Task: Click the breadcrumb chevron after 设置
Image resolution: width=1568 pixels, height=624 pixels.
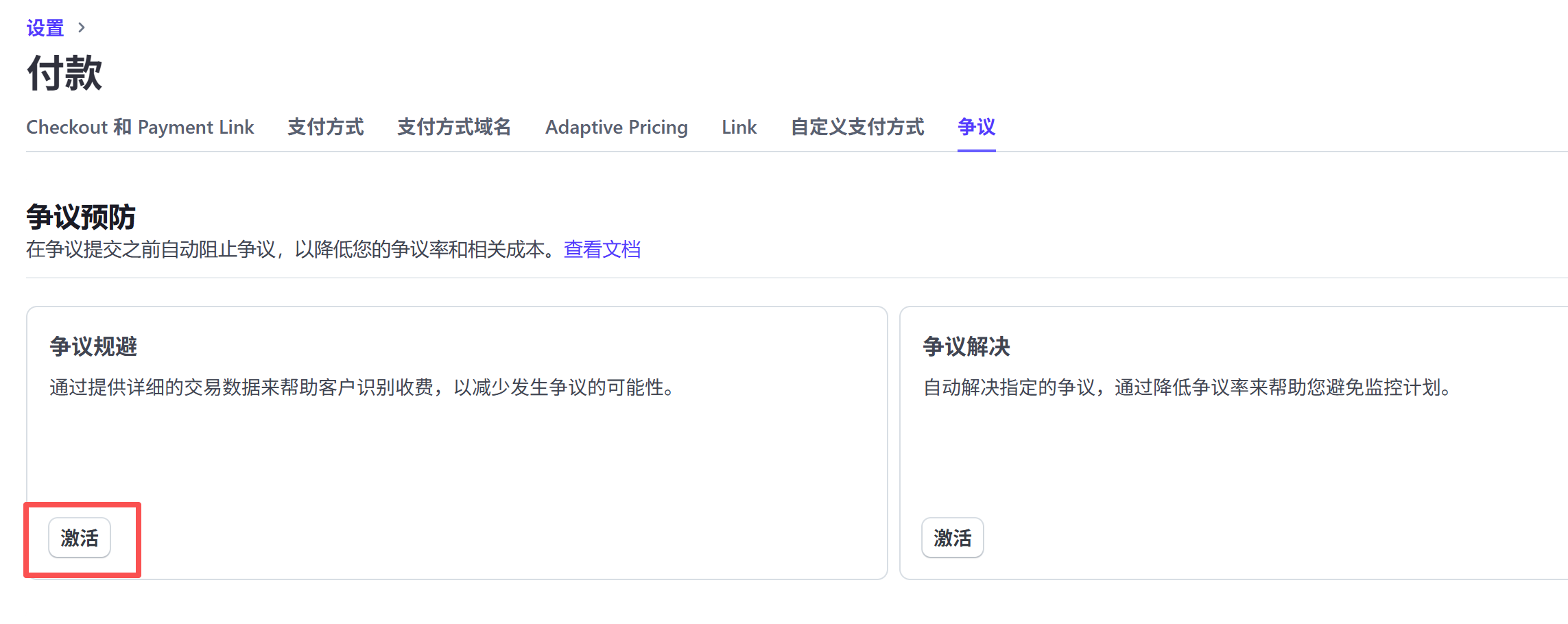Action: (x=82, y=28)
